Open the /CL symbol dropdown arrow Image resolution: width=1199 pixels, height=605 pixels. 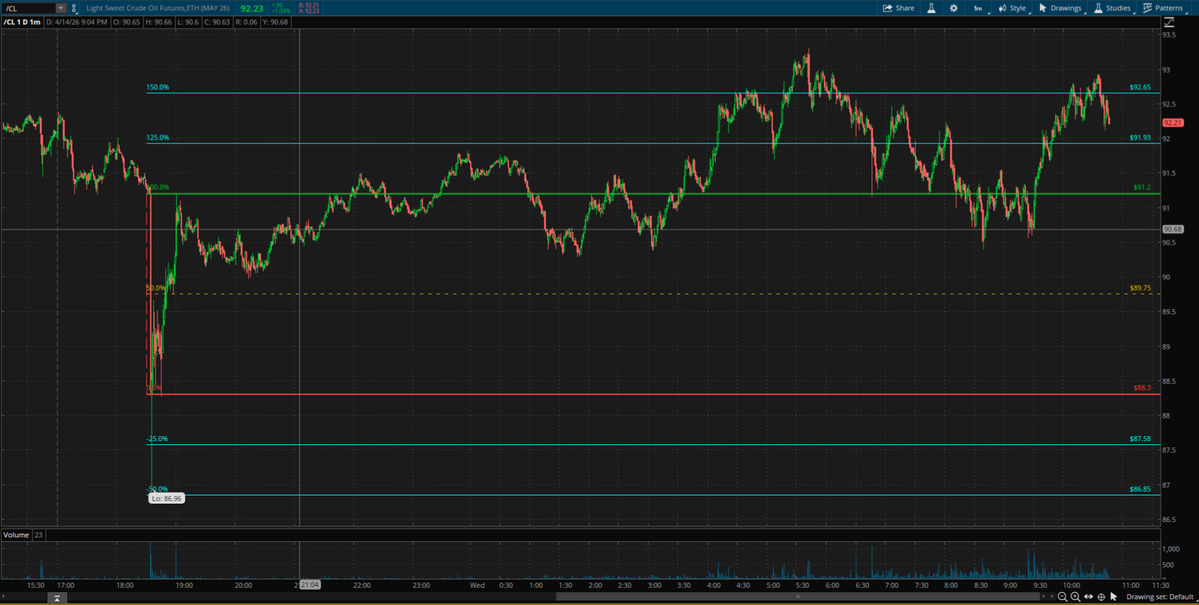[x=58, y=6]
